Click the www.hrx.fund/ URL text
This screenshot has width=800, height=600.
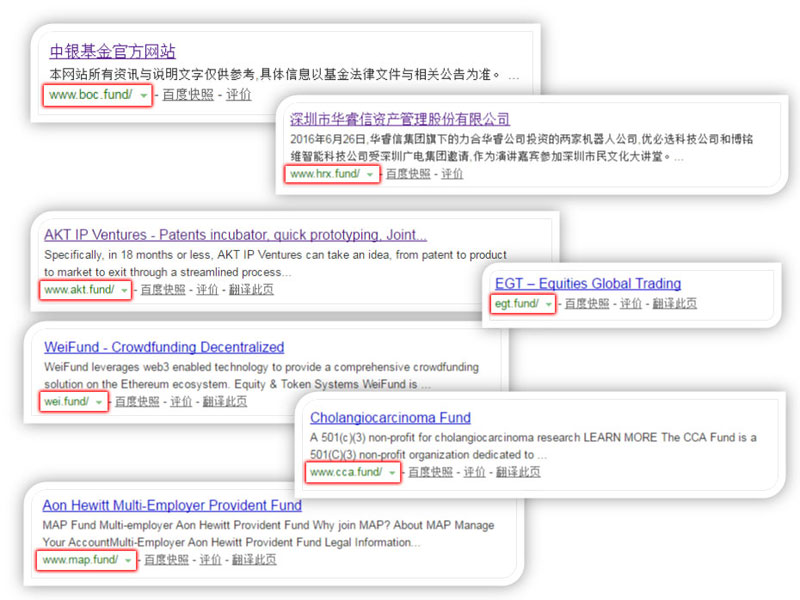pyautogui.click(x=325, y=173)
